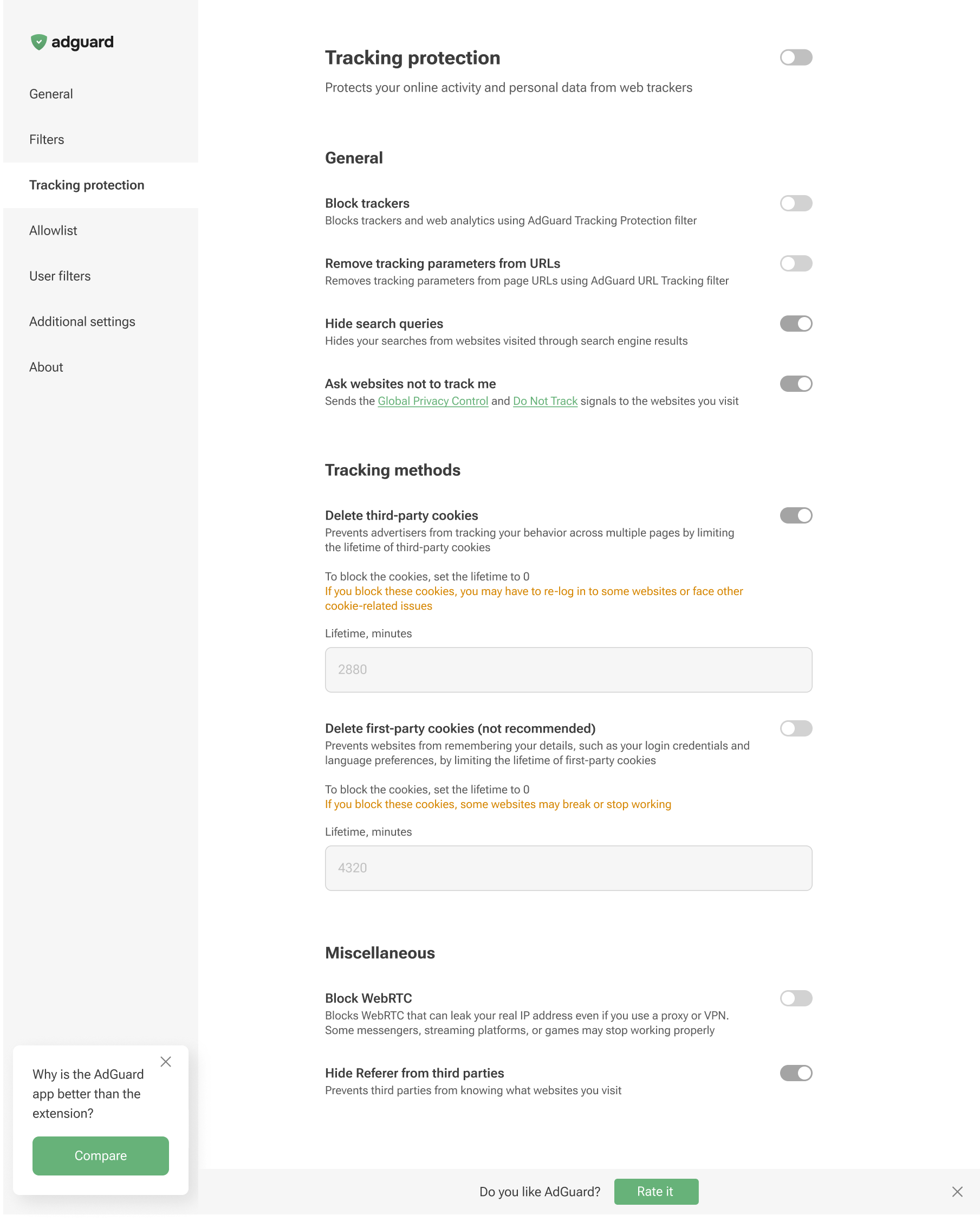Click the third-party cookie lifetime field
The height and width of the screenshot is (1221, 980).
click(x=568, y=669)
